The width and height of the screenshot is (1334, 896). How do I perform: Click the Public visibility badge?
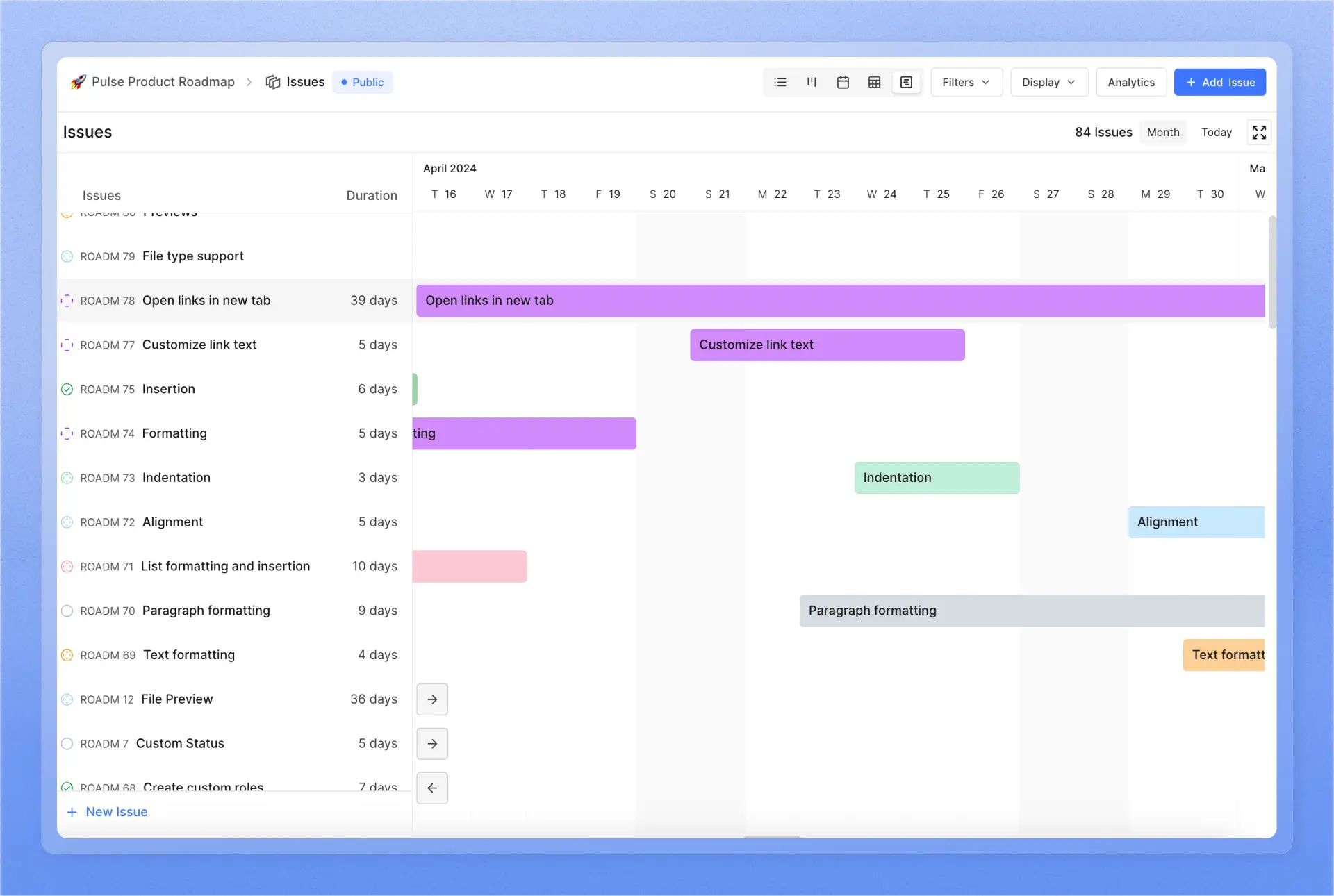[x=362, y=82]
